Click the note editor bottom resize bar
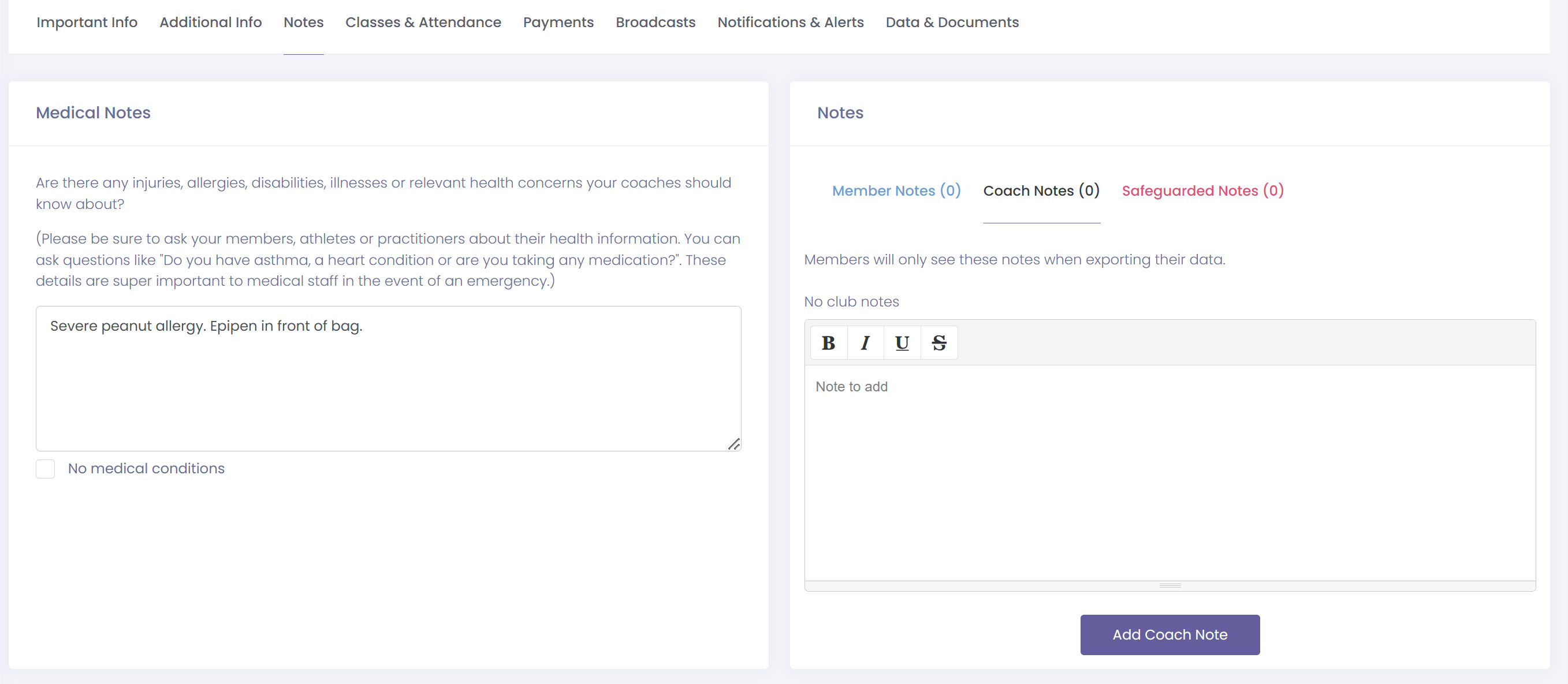Viewport: 1568px width, 684px height. click(x=1170, y=585)
